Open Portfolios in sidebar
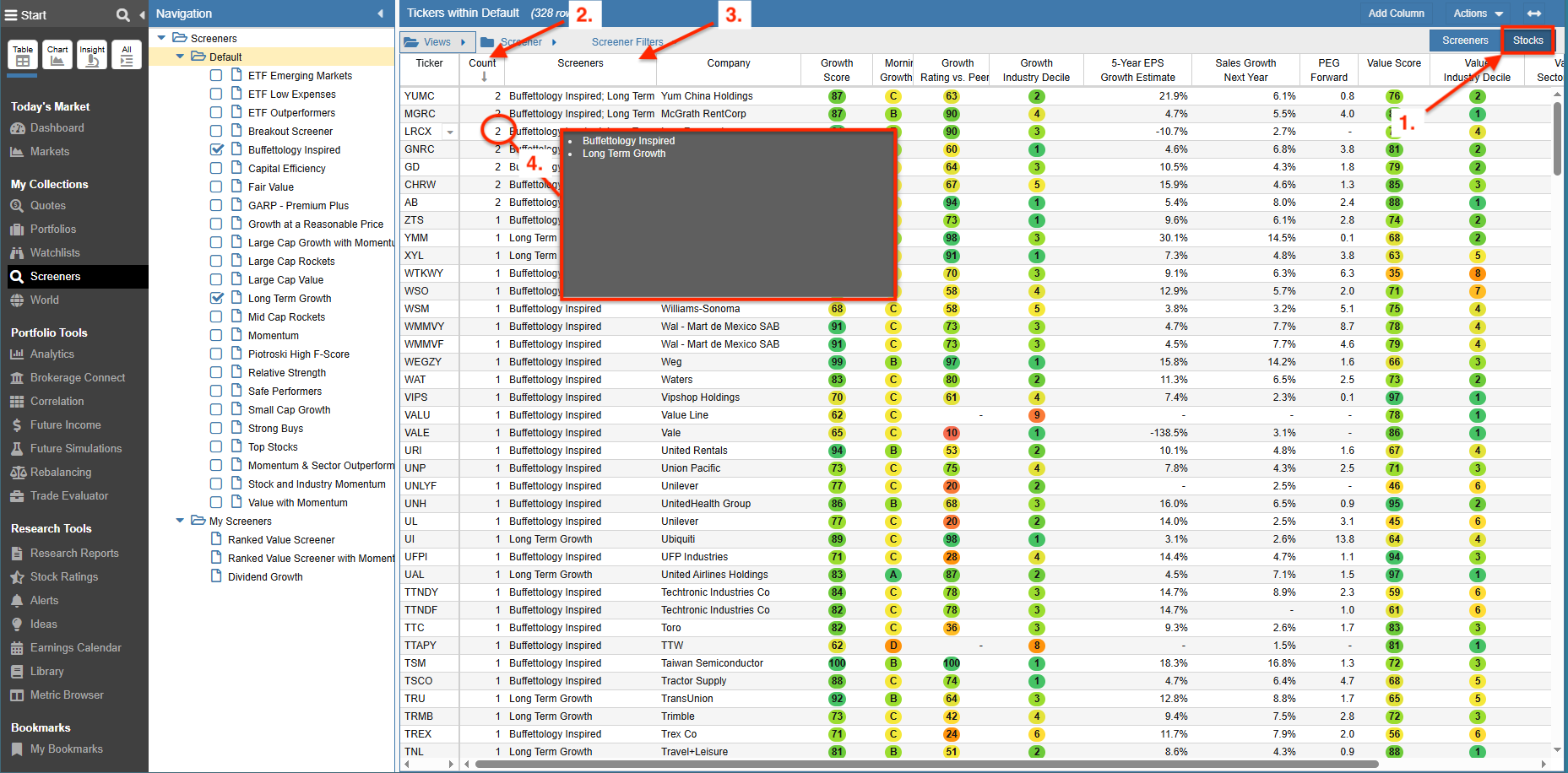1568x773 pixels. tap(52, 230)
